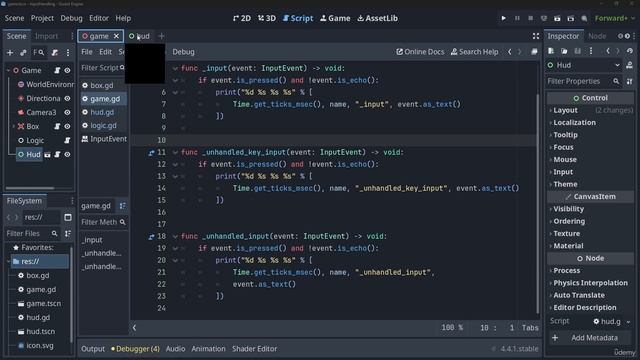Click Search Help button

coord(474,52)
